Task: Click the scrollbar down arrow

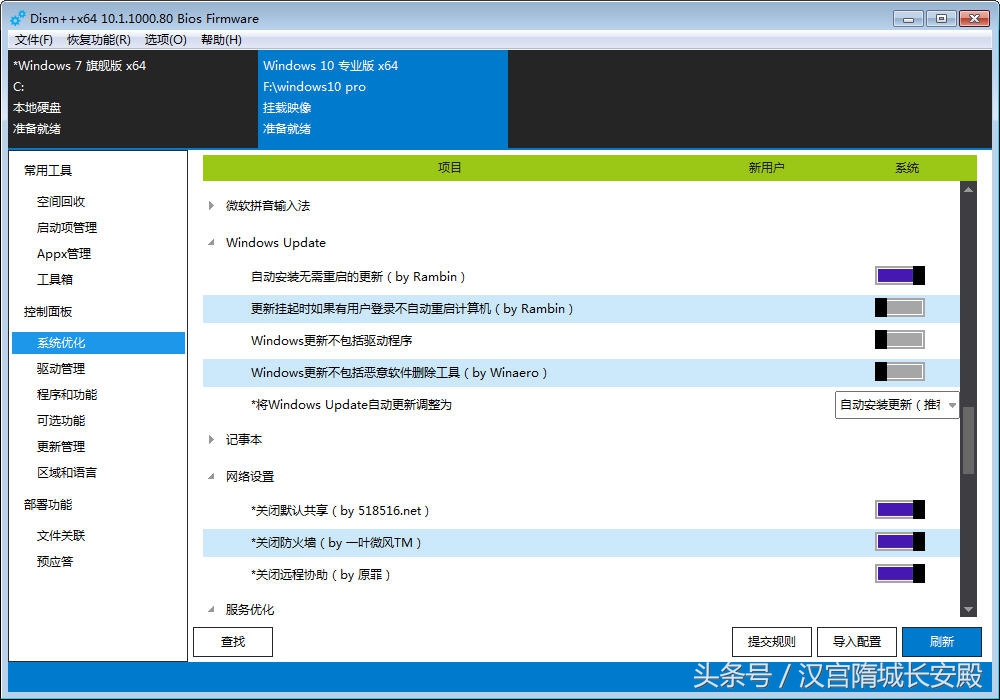Action: click(968, 610)
